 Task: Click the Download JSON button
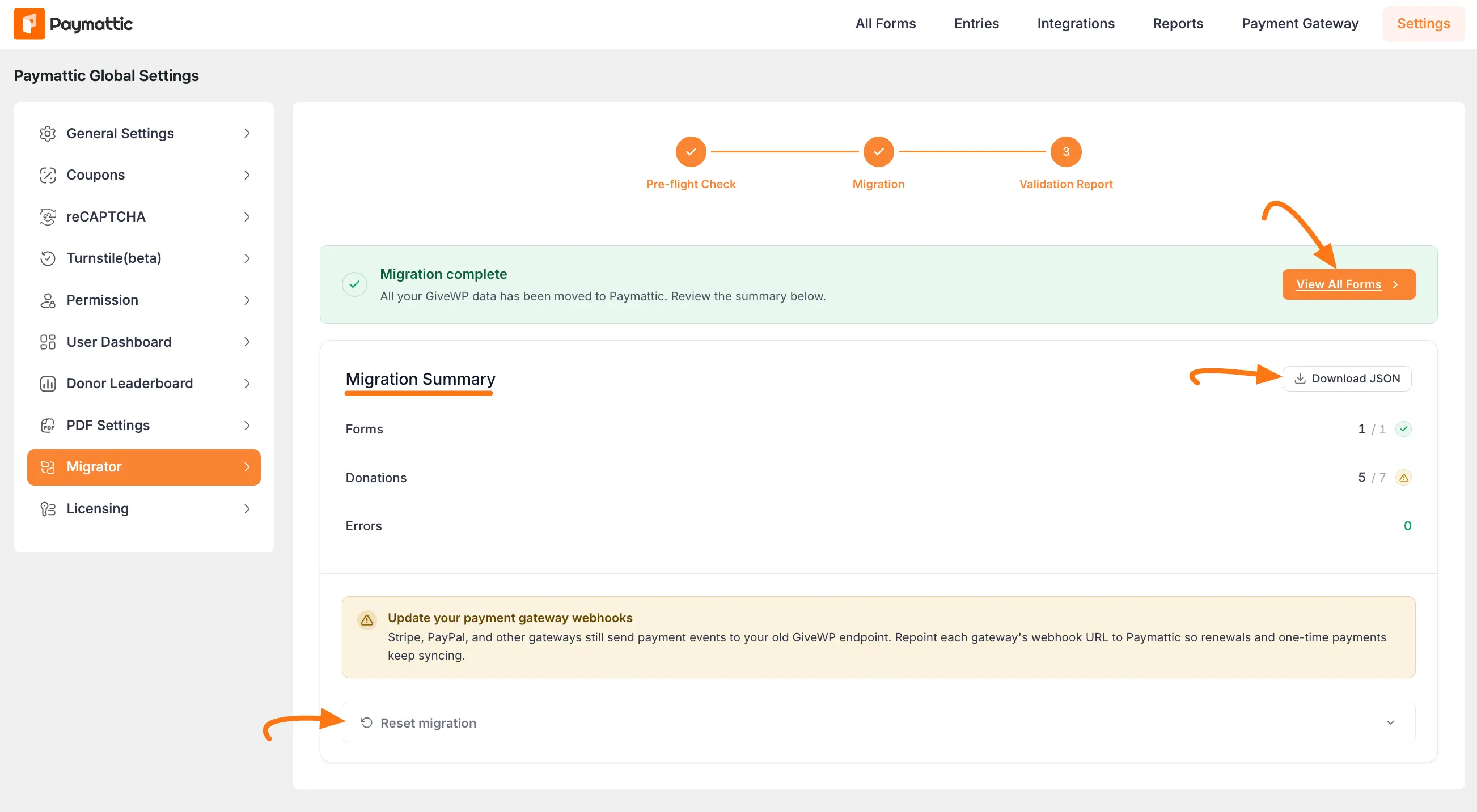pyautogui.click(x=1347, y=379)
